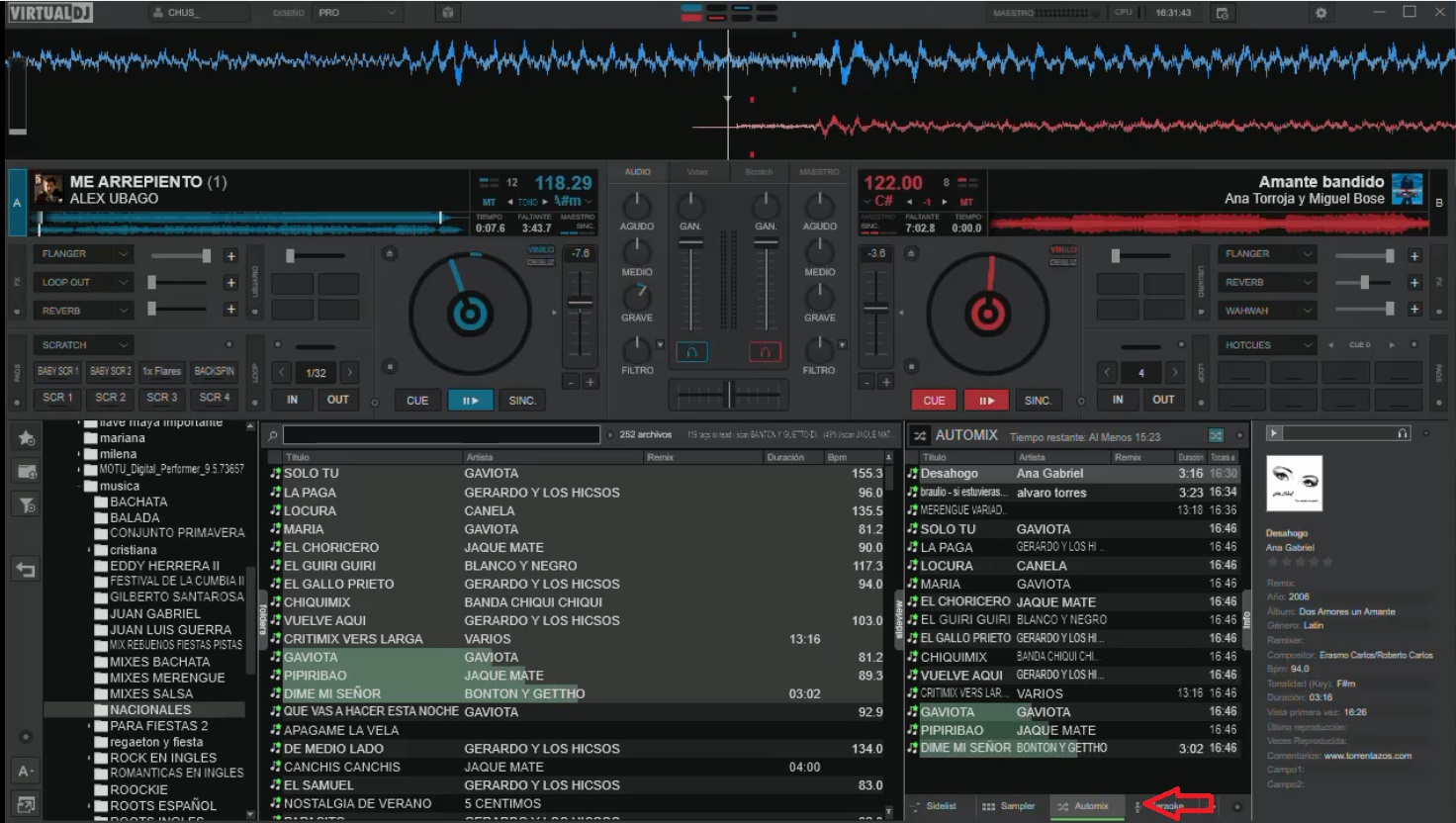Open the settings gear icon
Viewport: 1456px width, 823px height.
point(1320,13)
